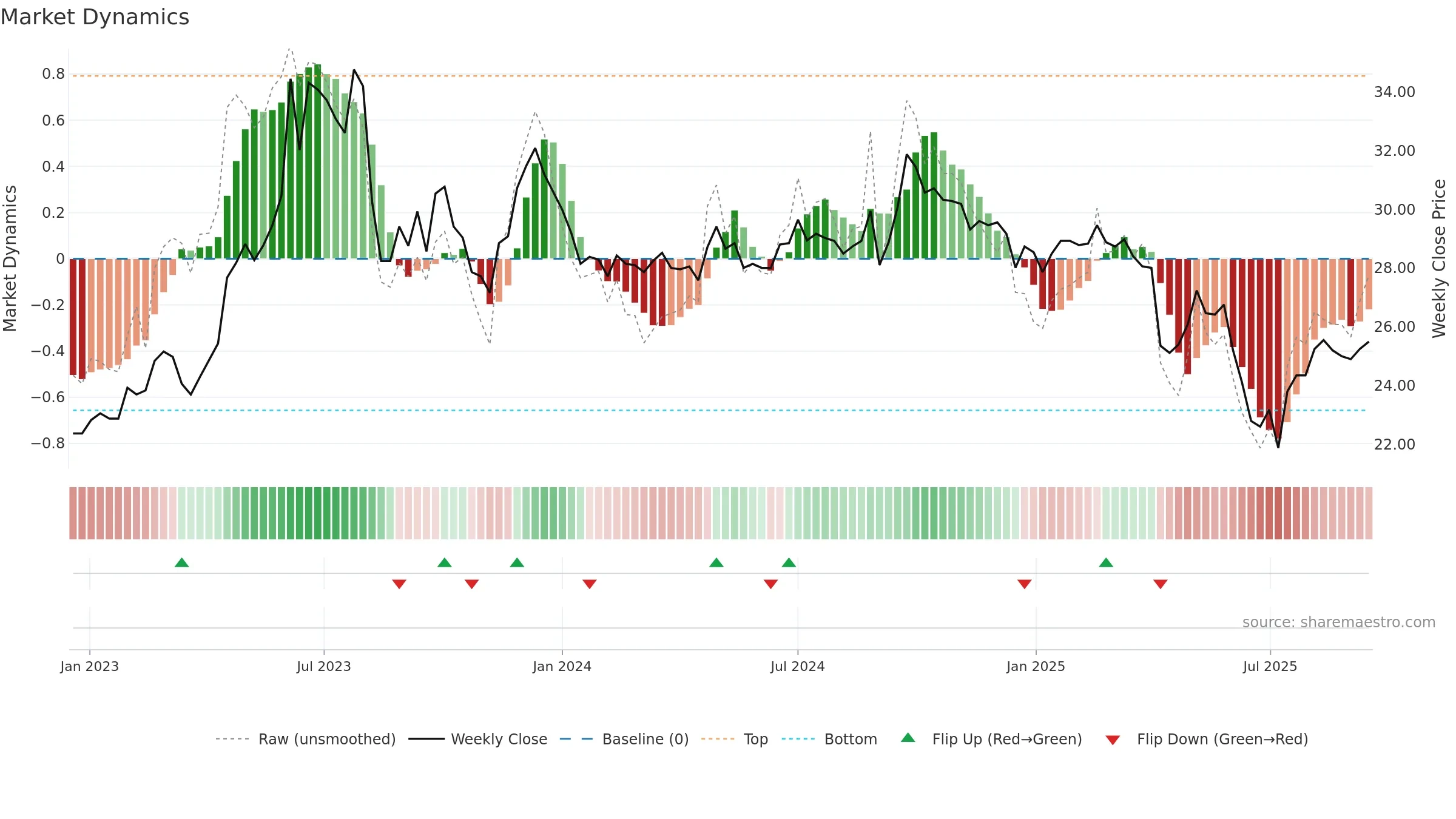
Task: Click the vertical Market Dynamics axis title
Action: click(10, 258)
